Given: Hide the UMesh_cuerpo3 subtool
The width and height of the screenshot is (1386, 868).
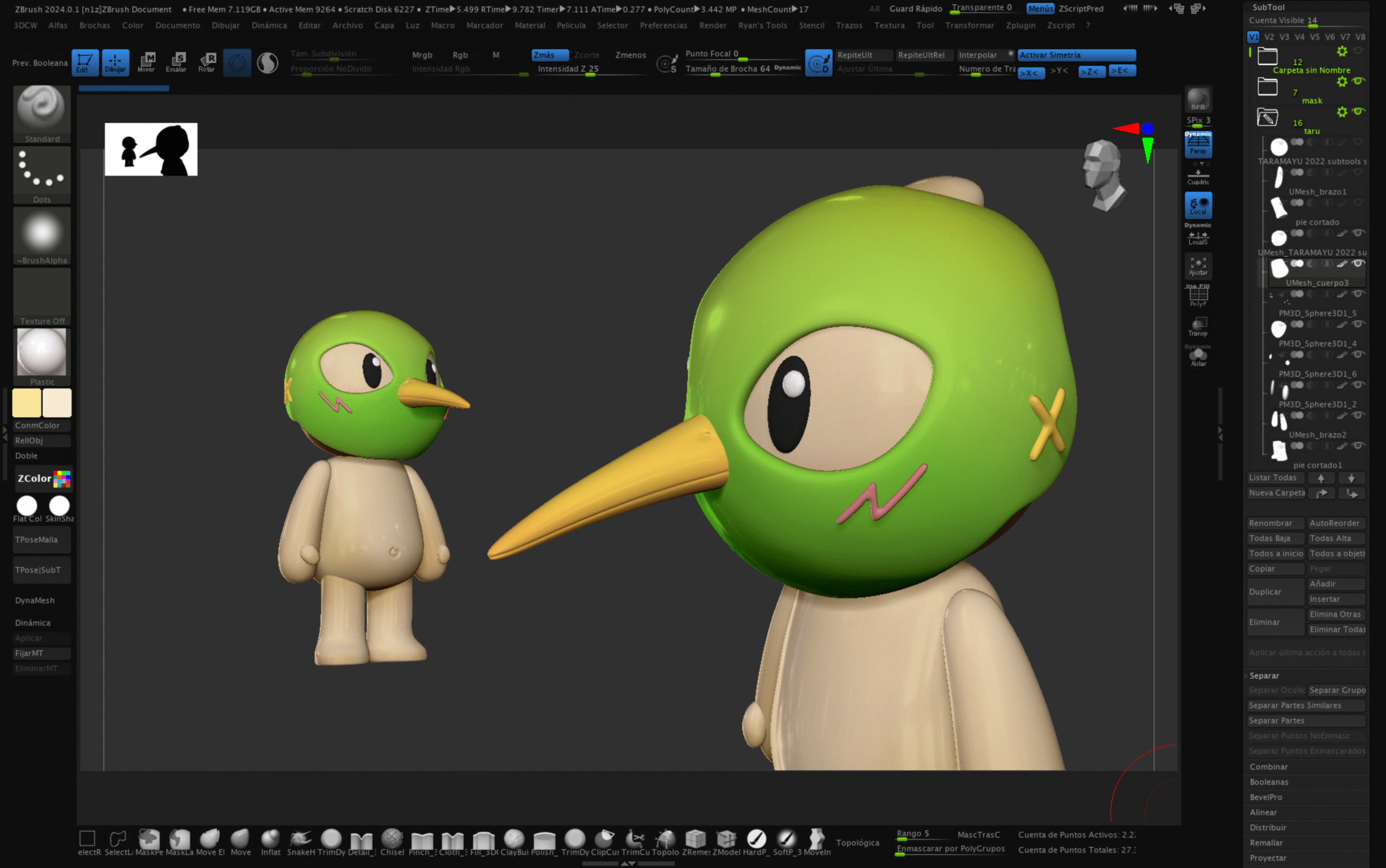Looking at the screenshot, I should (1358, 264).
